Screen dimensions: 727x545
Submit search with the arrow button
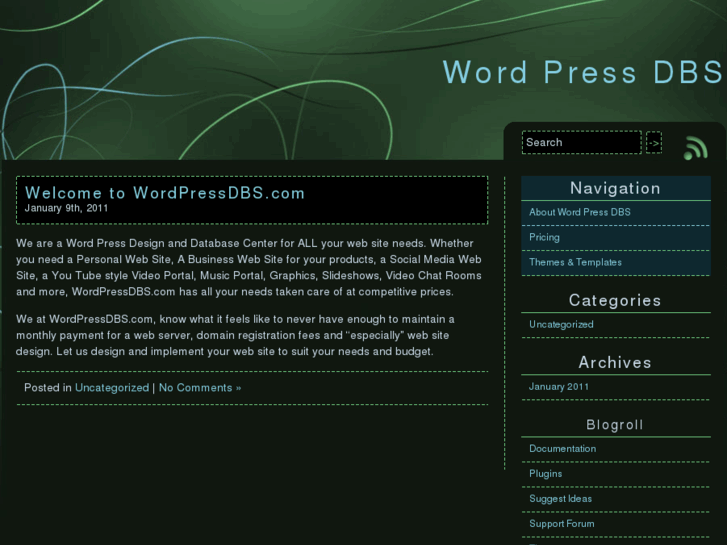tap(654, 142)
